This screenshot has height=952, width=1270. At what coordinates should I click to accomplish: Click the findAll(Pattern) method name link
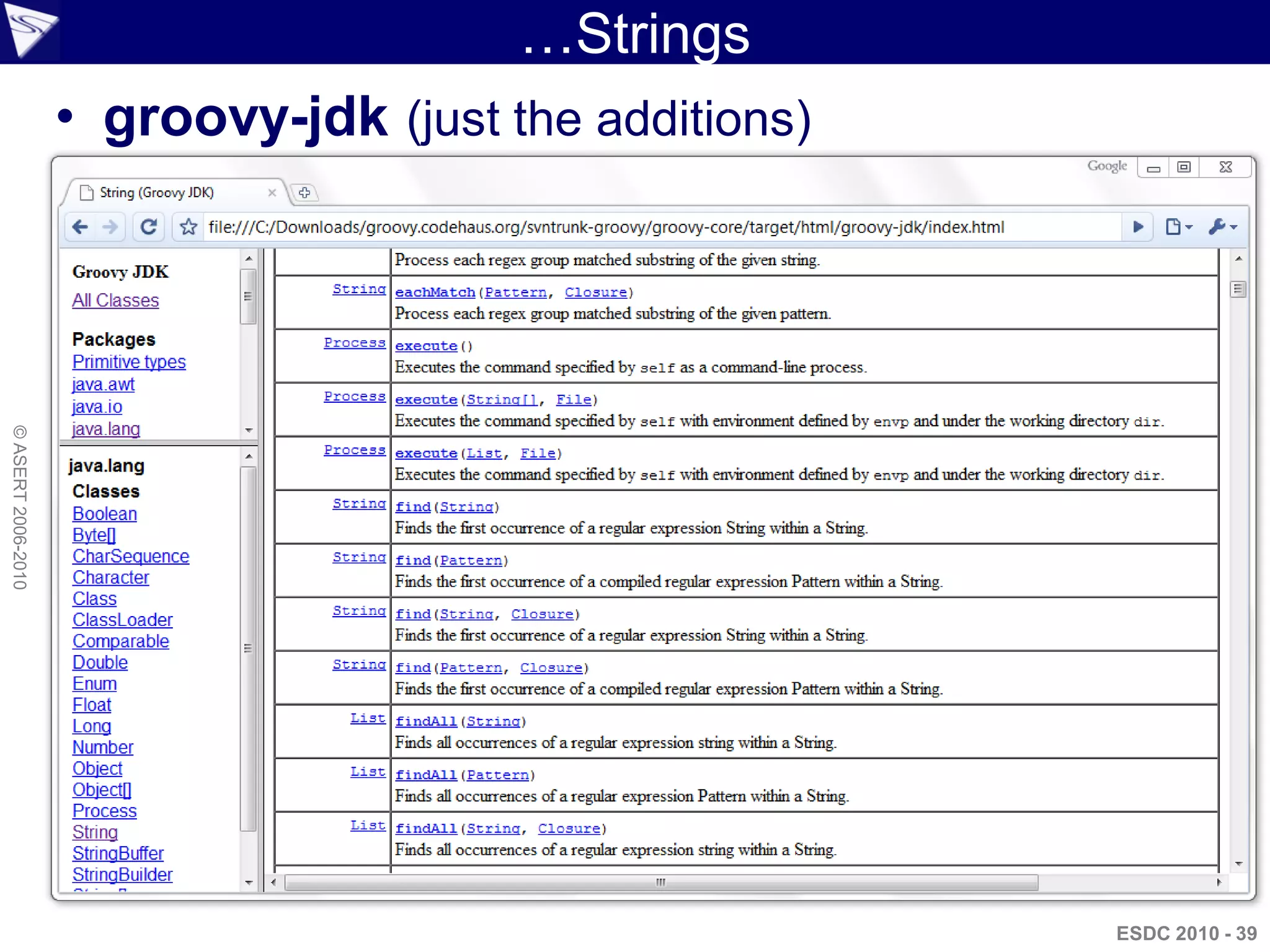[426, 775]
